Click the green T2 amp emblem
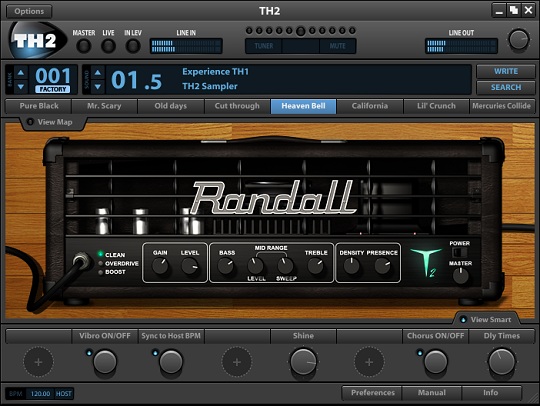Screen dimensions: 540x406 (426, 262)
